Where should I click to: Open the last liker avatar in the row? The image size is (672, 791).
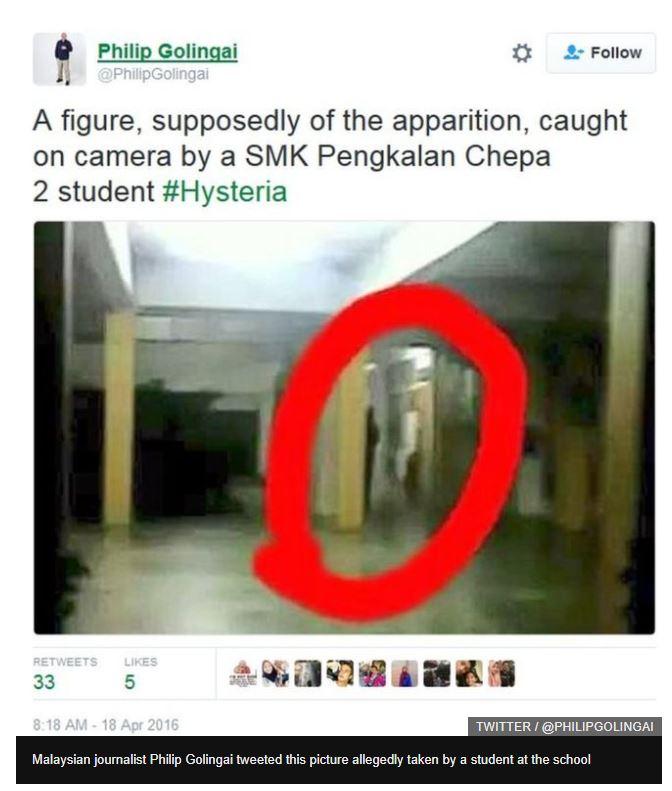pos(501,673)
